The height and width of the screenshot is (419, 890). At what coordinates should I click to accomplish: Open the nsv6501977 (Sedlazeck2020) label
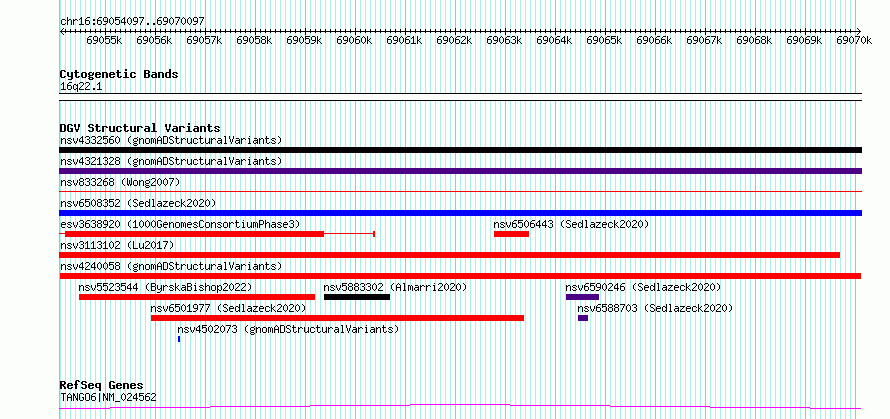coord(228,308)
